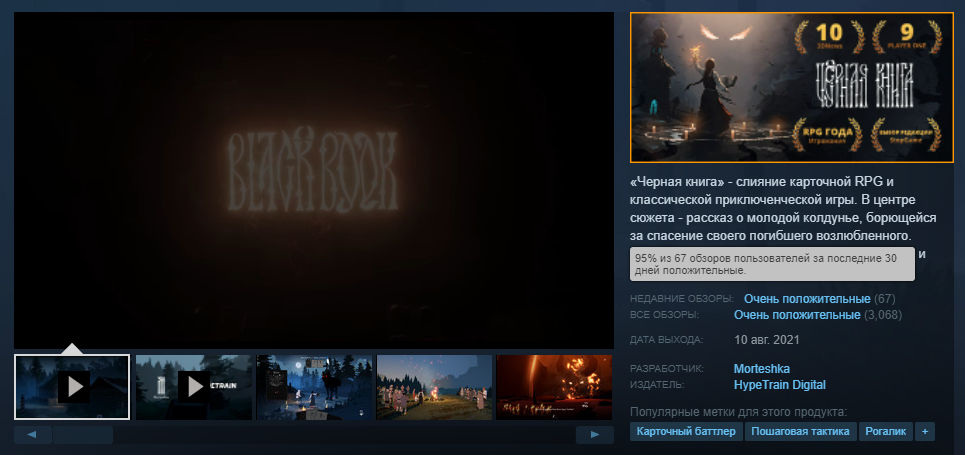965x455 pixels.
Task: Add a tag with the plus button
Action: click(924, 432)
